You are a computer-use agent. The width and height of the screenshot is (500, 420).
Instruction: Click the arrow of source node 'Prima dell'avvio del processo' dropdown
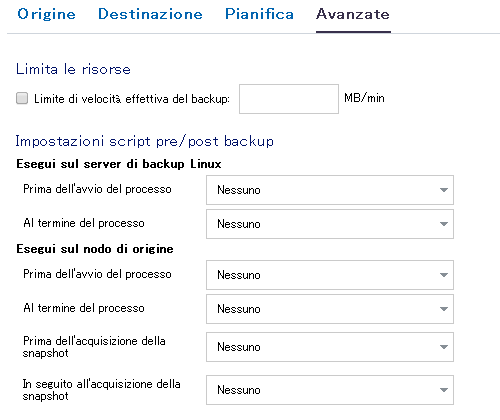[x=443, y=275]
